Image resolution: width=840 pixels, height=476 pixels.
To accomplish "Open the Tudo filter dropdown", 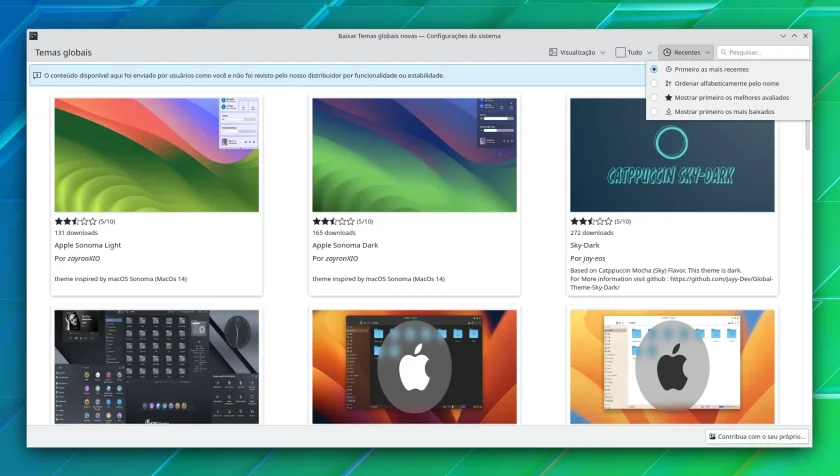I will tap(634, 52).
